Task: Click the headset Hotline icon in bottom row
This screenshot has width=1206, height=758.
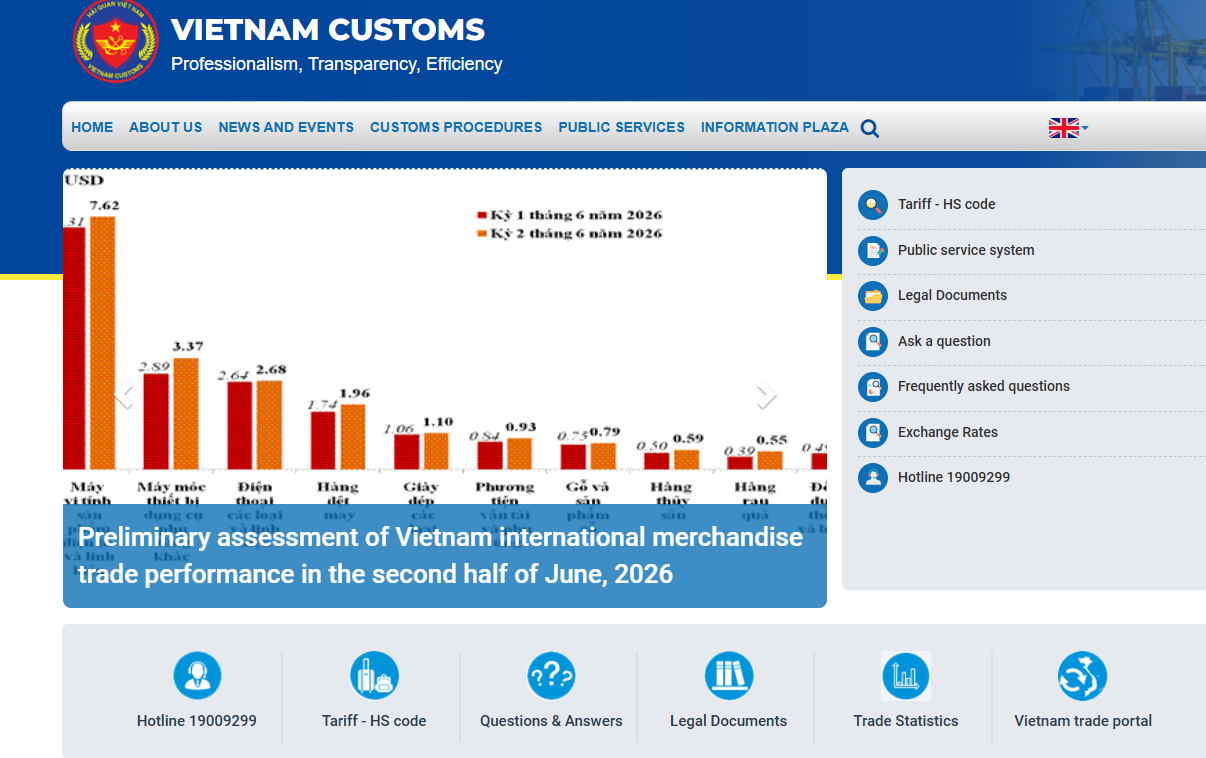Action: (x=197, y=675)
